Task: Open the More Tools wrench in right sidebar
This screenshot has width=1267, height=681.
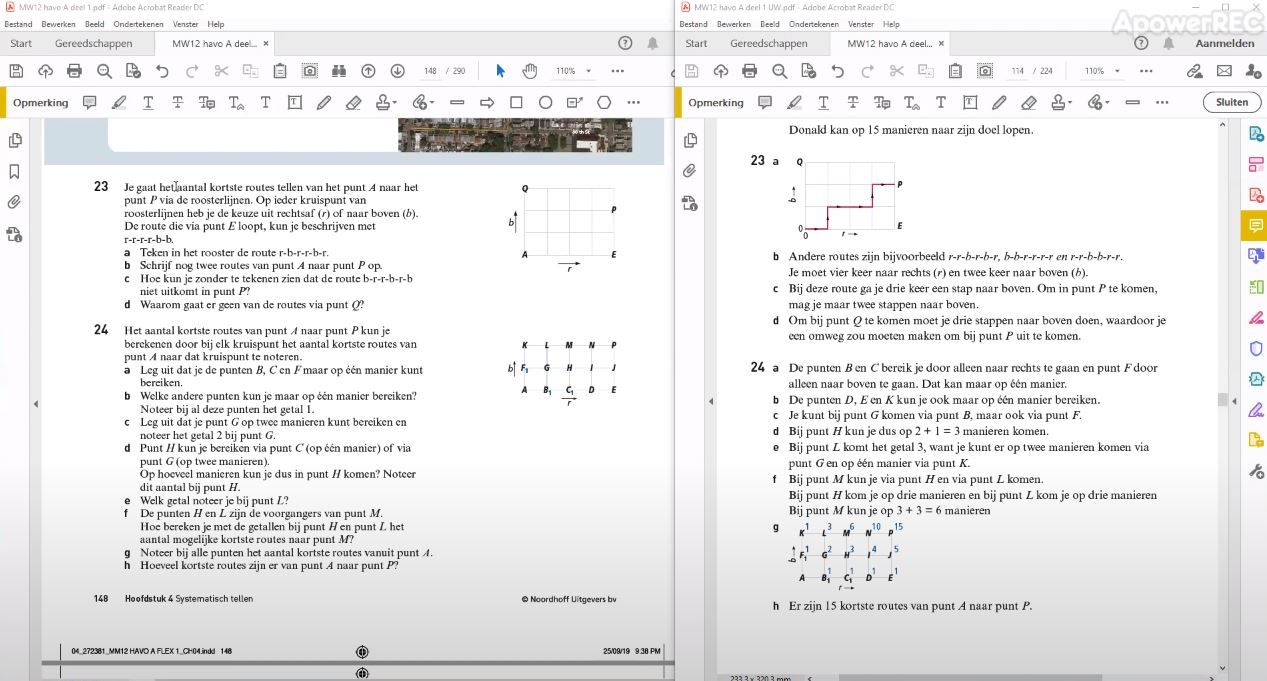Action: click(x=1256, y=471)
